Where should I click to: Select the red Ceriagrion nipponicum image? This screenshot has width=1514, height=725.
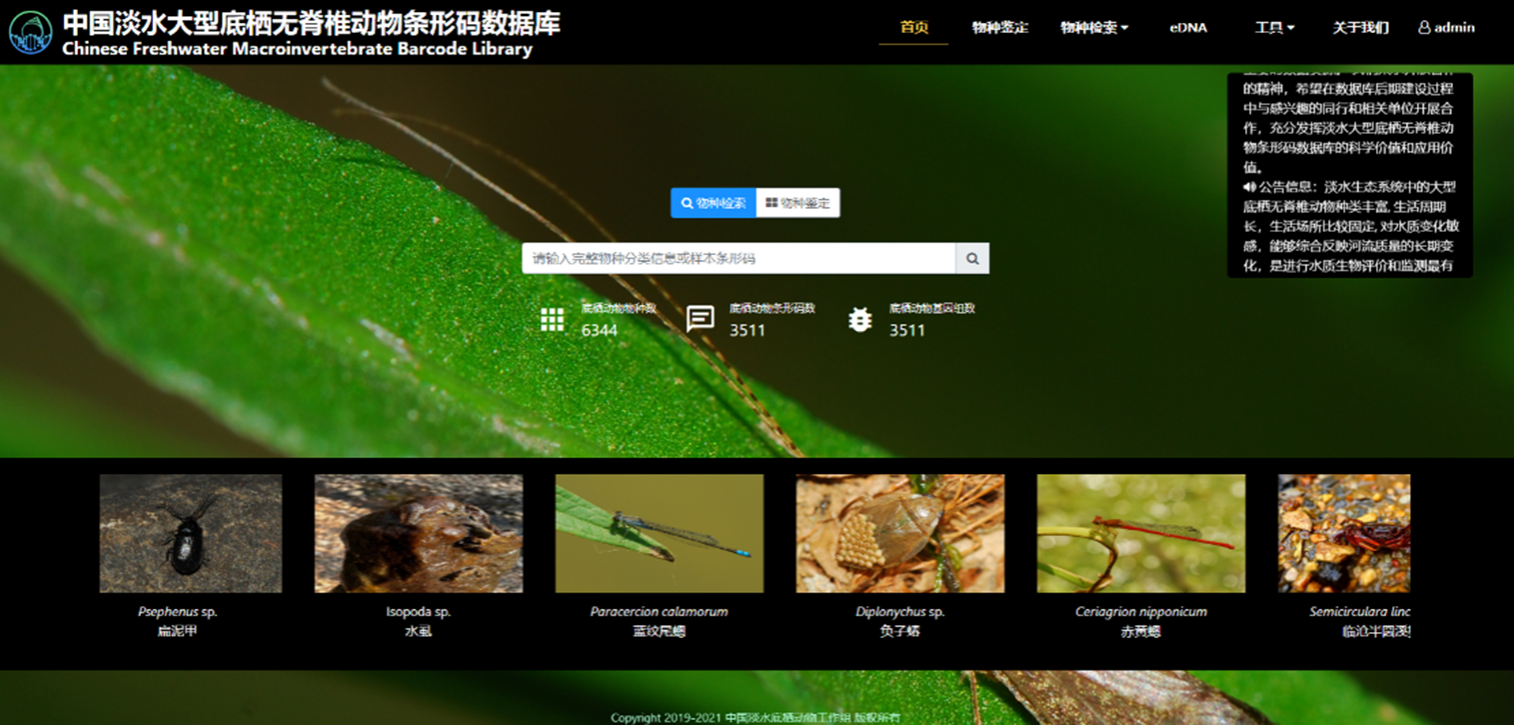pyautogui.click(x=1141, y=533)
